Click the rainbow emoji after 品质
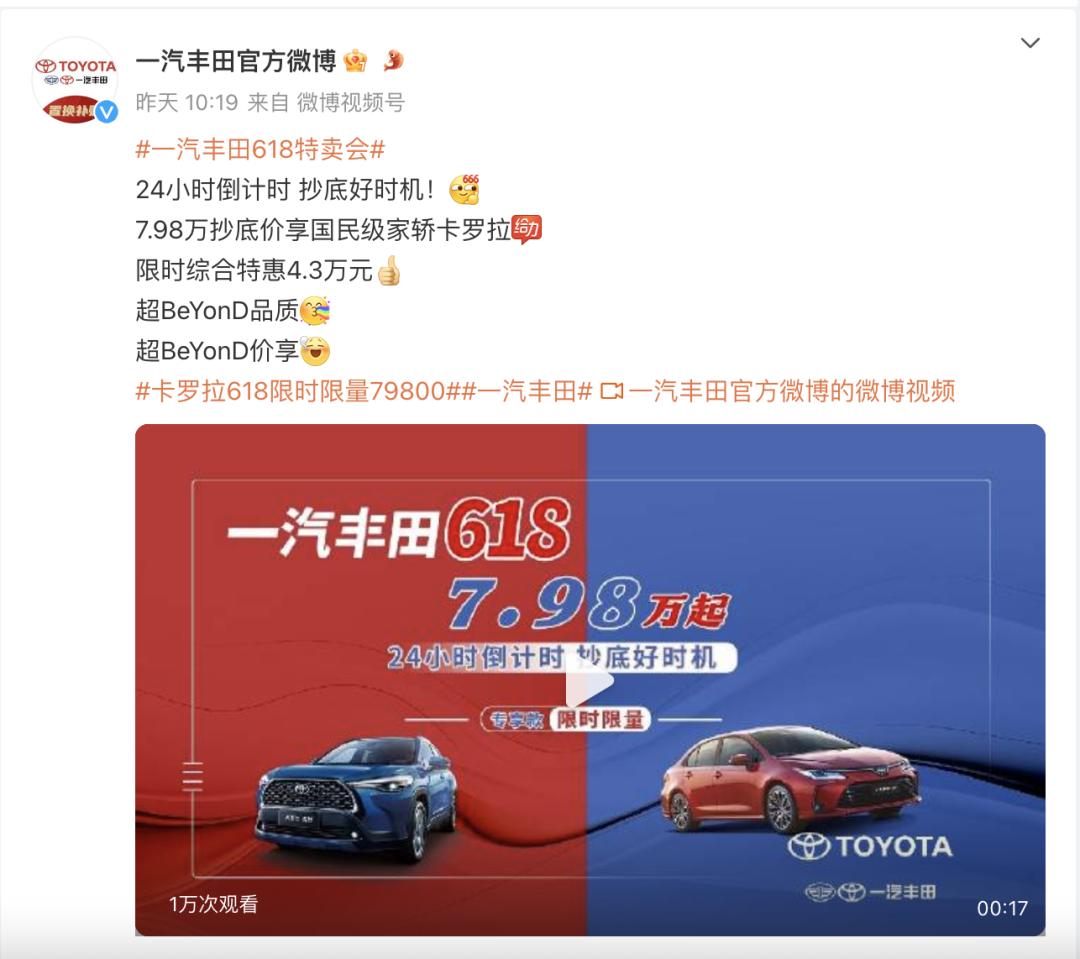 (x=315, y=311)
